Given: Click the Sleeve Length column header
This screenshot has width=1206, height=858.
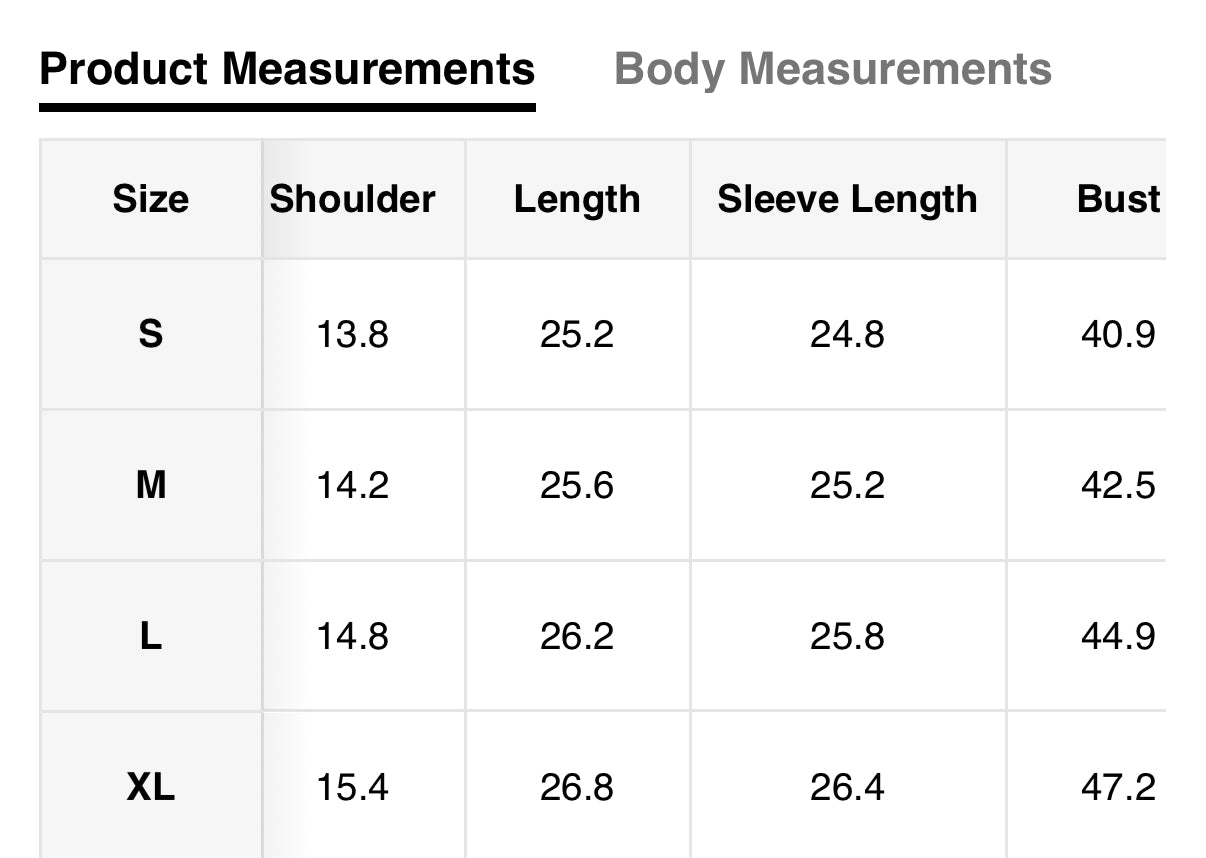Looking at the screenshot, I should tap(847, 199).
